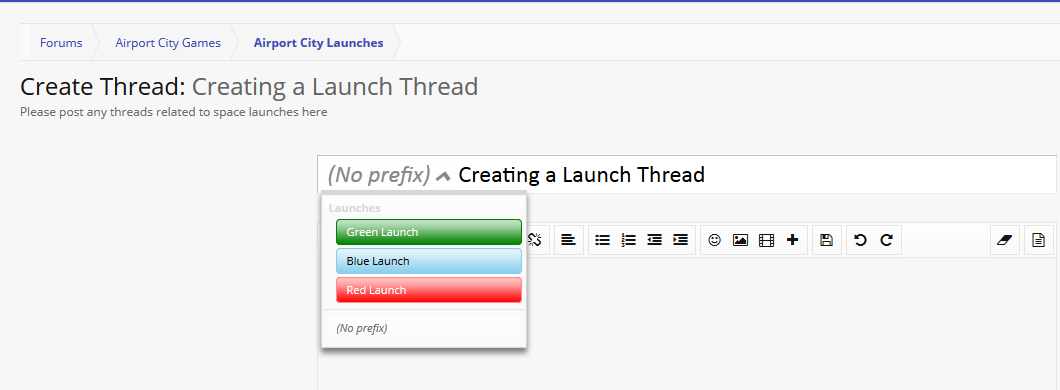Click the plus insert icon
This screenshot has width=1060, height=390.
point(793,240)
